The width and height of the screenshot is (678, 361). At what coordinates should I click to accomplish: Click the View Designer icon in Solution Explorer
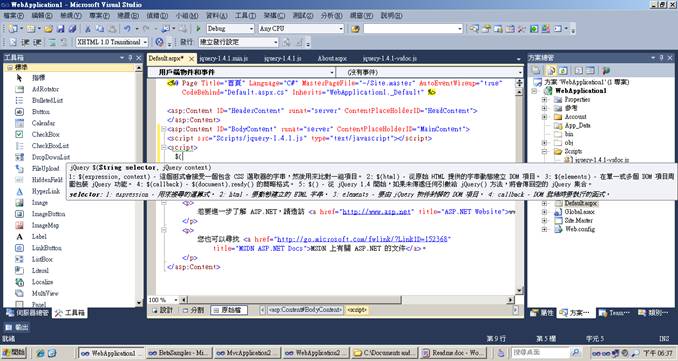coord(590,70)
